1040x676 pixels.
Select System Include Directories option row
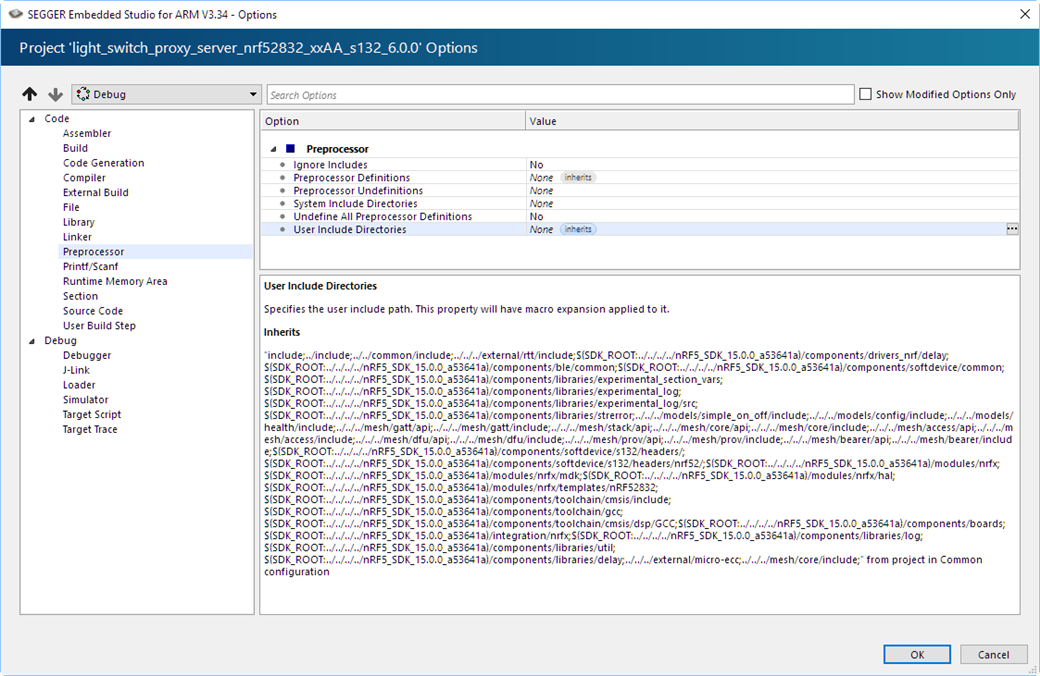639,204
